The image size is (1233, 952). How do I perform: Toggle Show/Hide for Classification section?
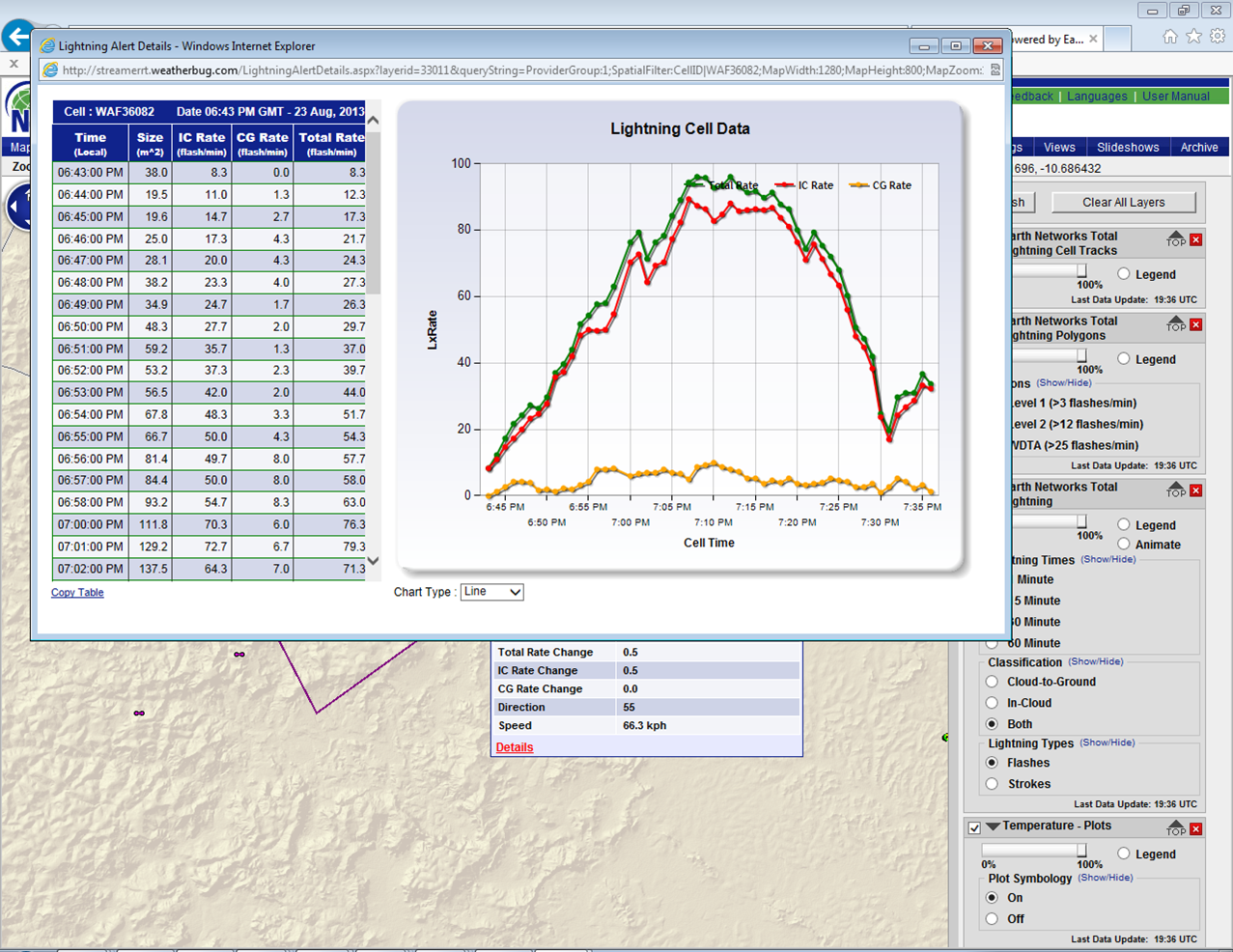pyautogui.click(x=1096, y=661)
